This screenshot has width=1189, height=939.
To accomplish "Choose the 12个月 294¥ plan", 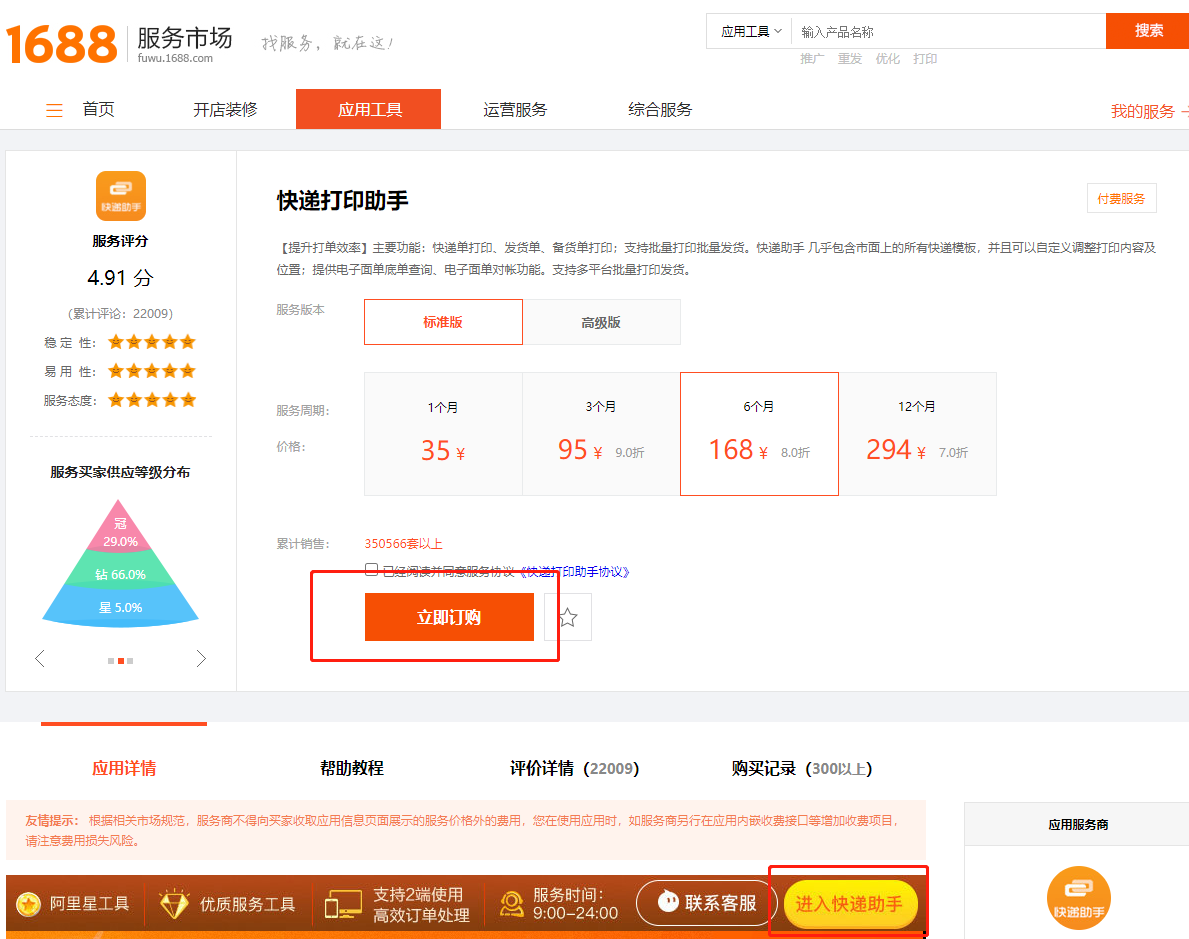I will tap(918, 434).
